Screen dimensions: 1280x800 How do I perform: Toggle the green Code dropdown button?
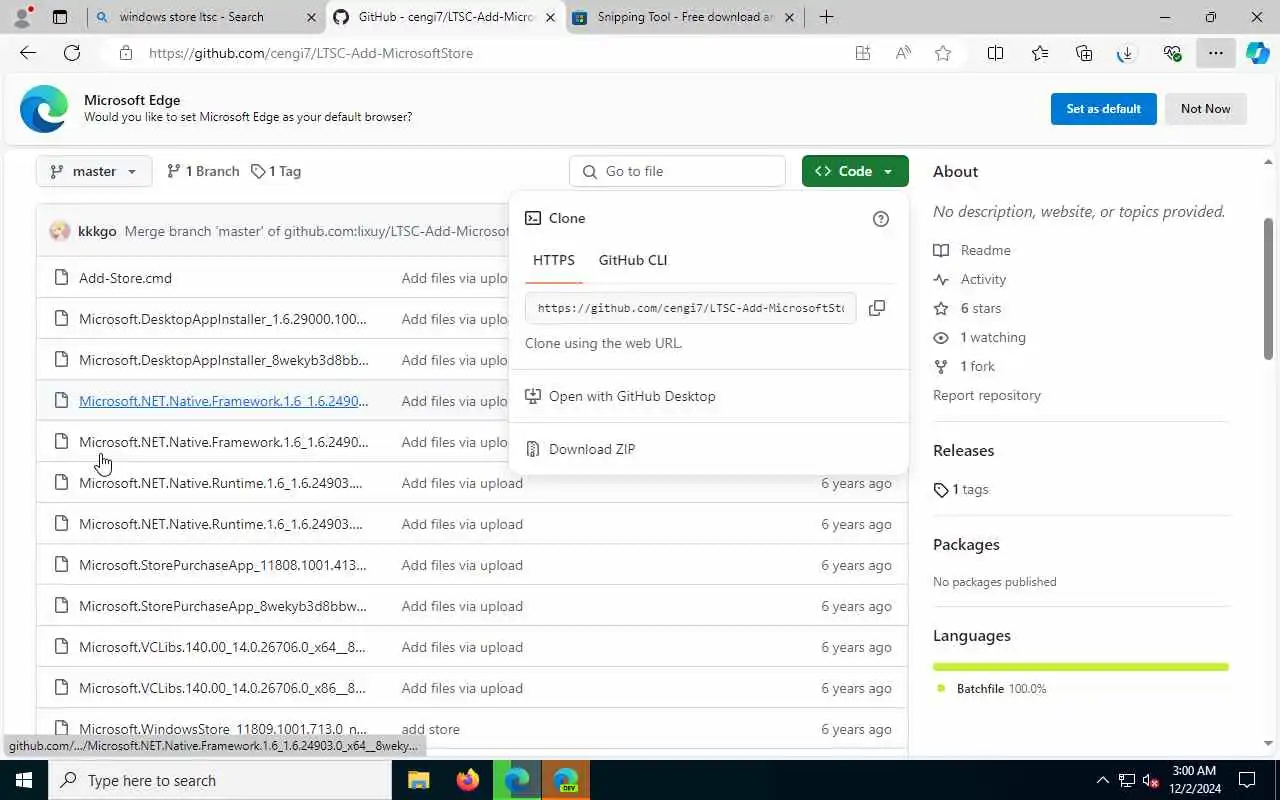pos(855,171)
